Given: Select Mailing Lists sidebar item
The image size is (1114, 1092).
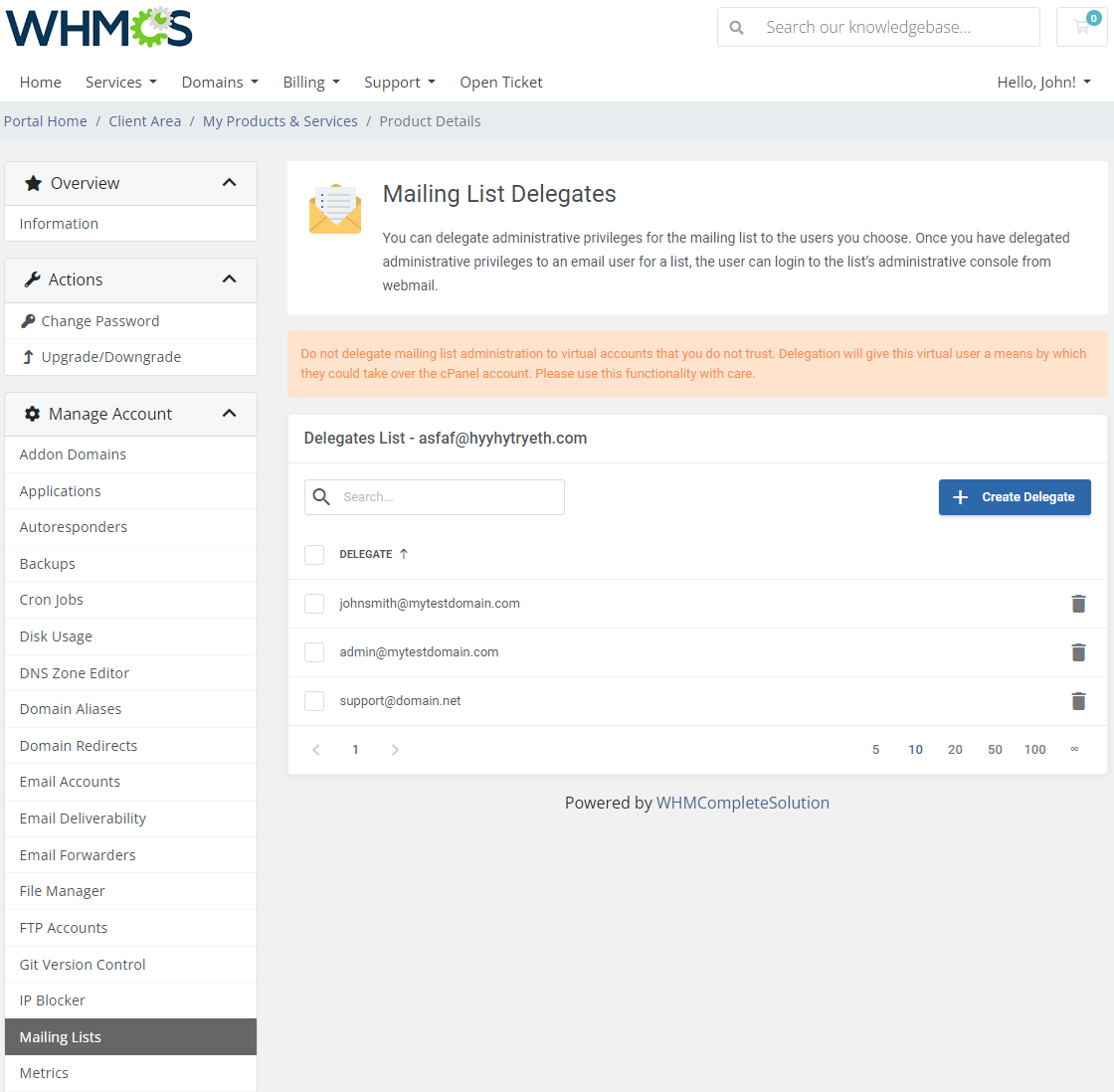Looking at the screenshot, I should (x=130, y=1037).
